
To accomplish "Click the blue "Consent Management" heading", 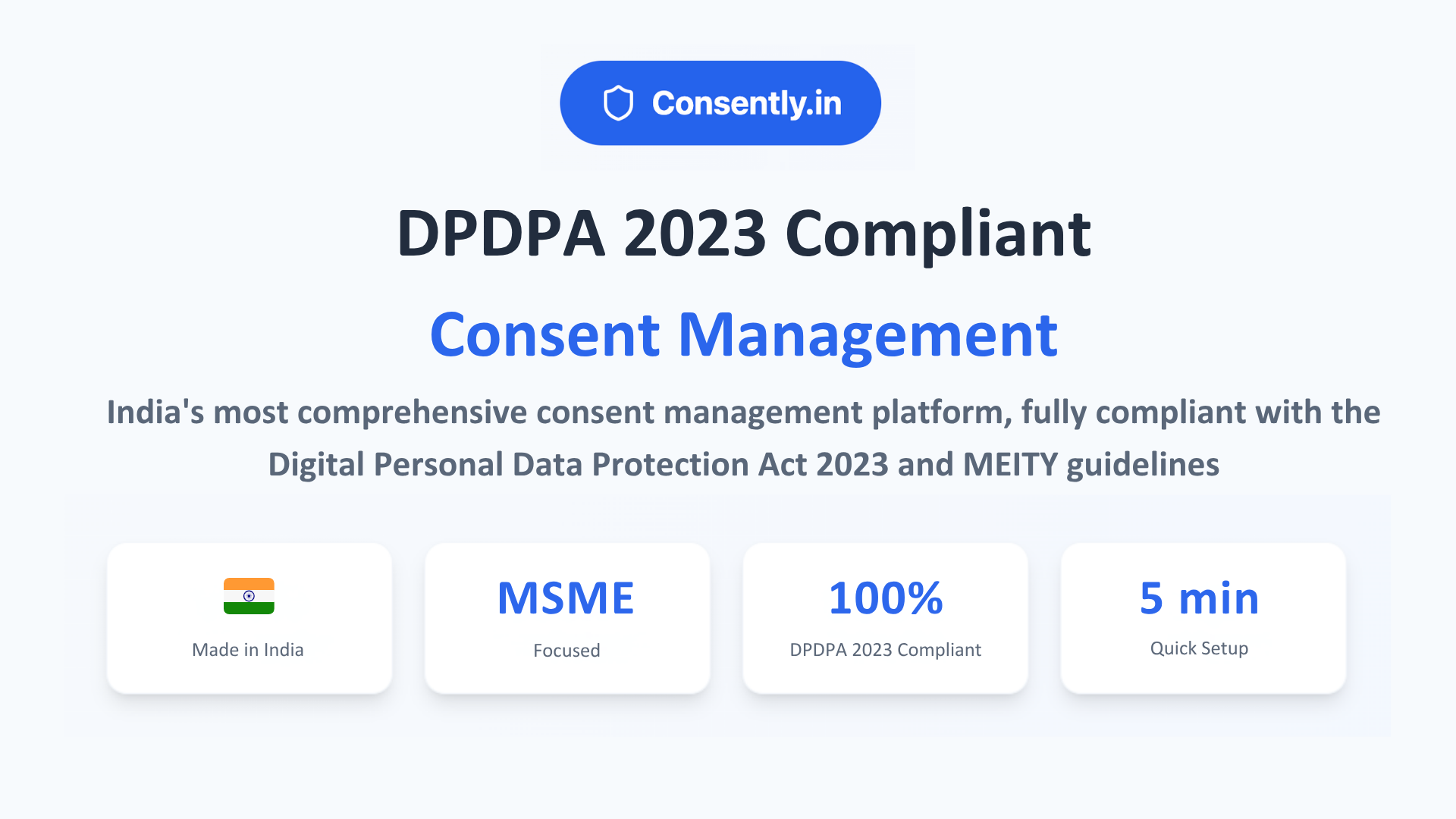I will 743,334.
